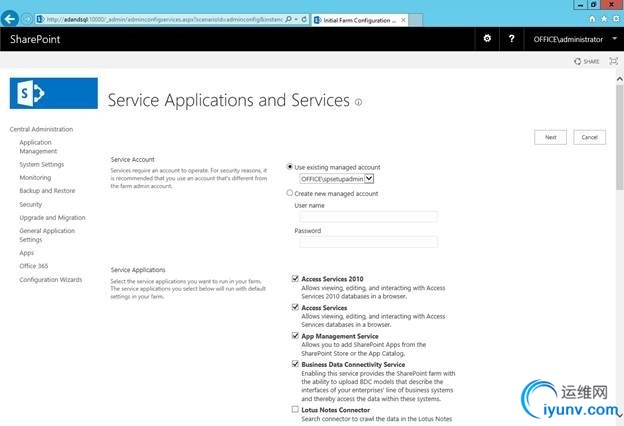
Task: Open Apps in sidebar
Action: (x=27, y=253)
